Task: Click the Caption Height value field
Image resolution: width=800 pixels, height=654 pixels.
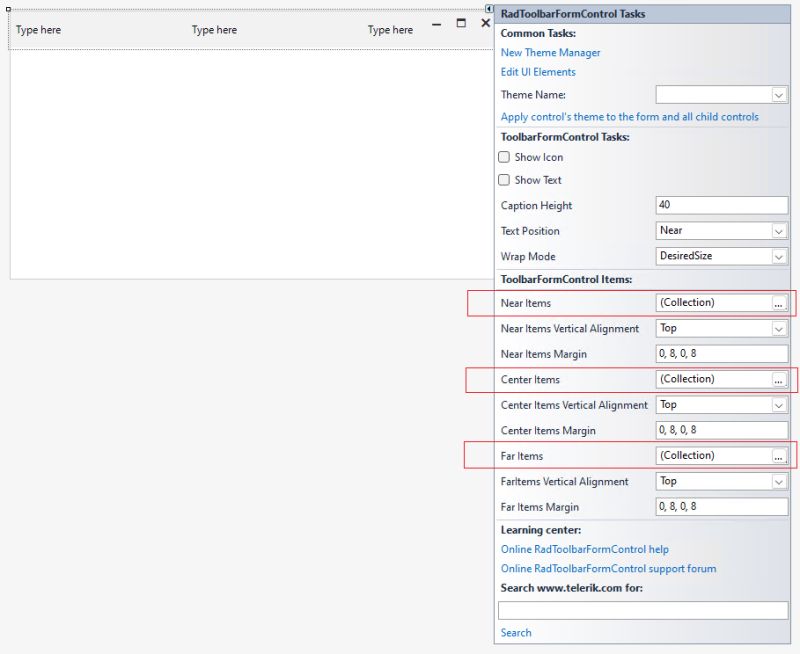Action: [x=722, y=205]
